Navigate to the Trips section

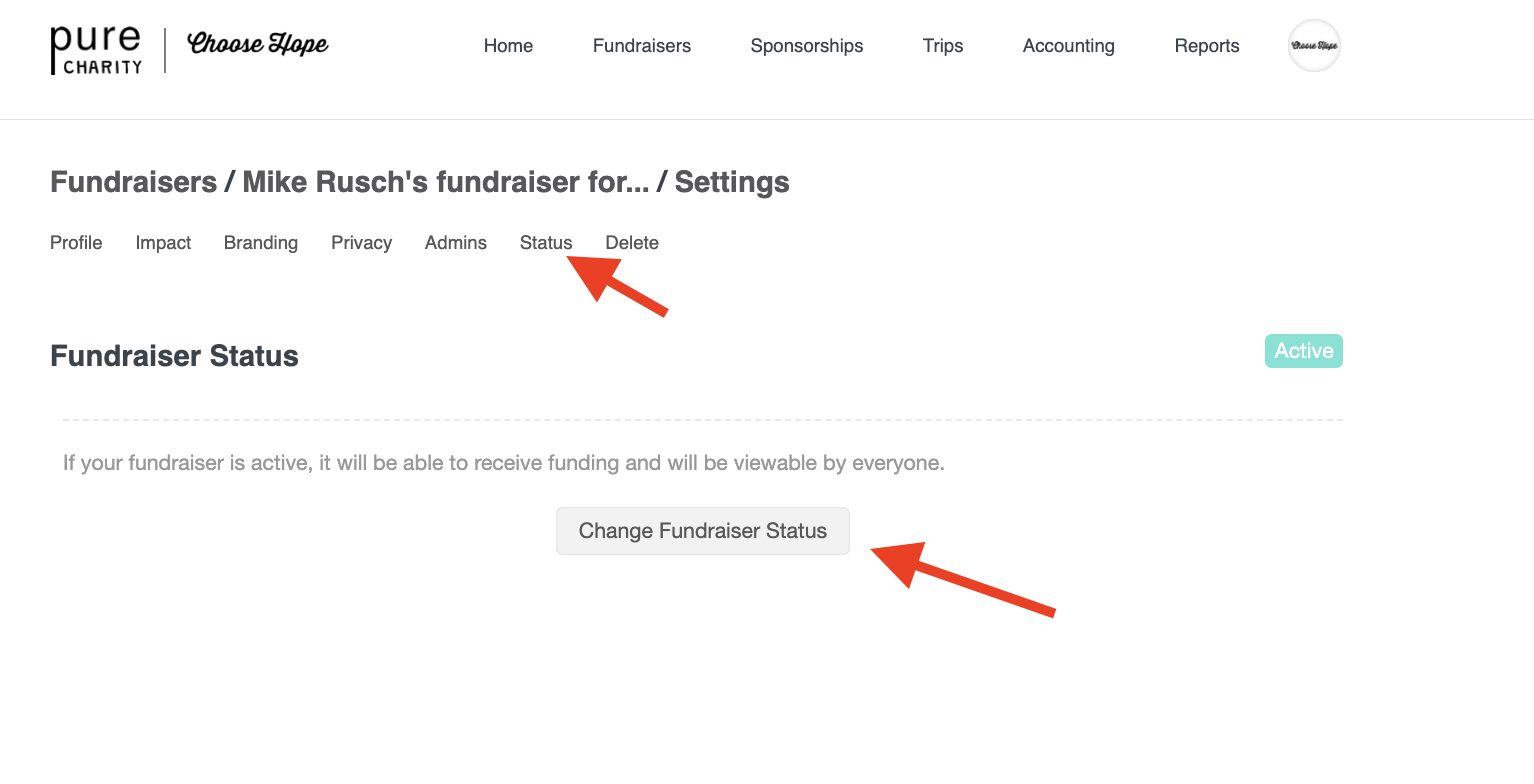click(943, 46)
